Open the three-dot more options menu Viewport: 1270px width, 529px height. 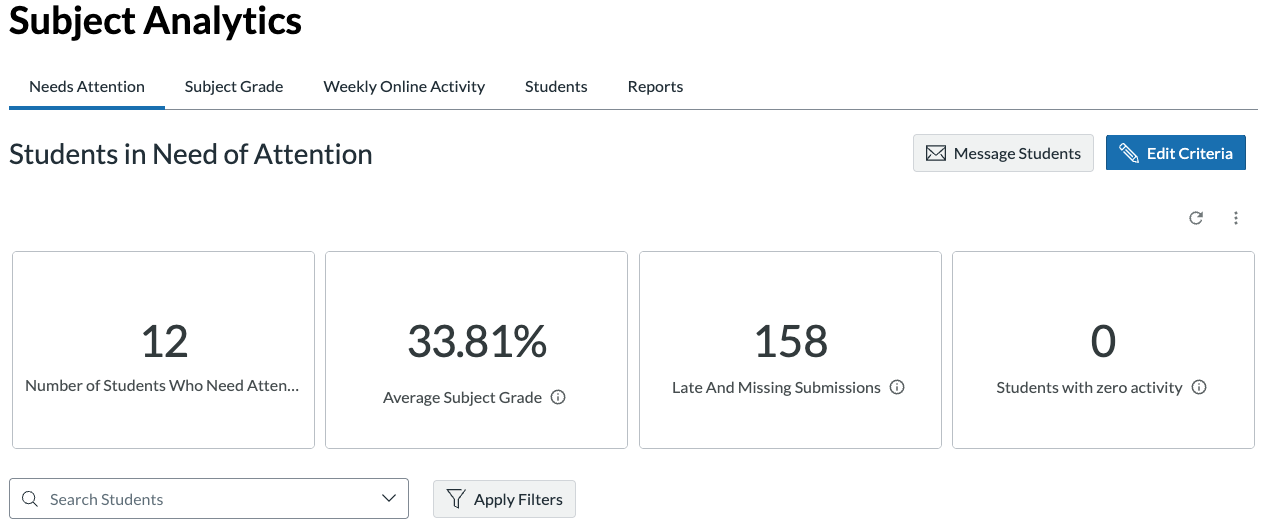point(1236,218)
